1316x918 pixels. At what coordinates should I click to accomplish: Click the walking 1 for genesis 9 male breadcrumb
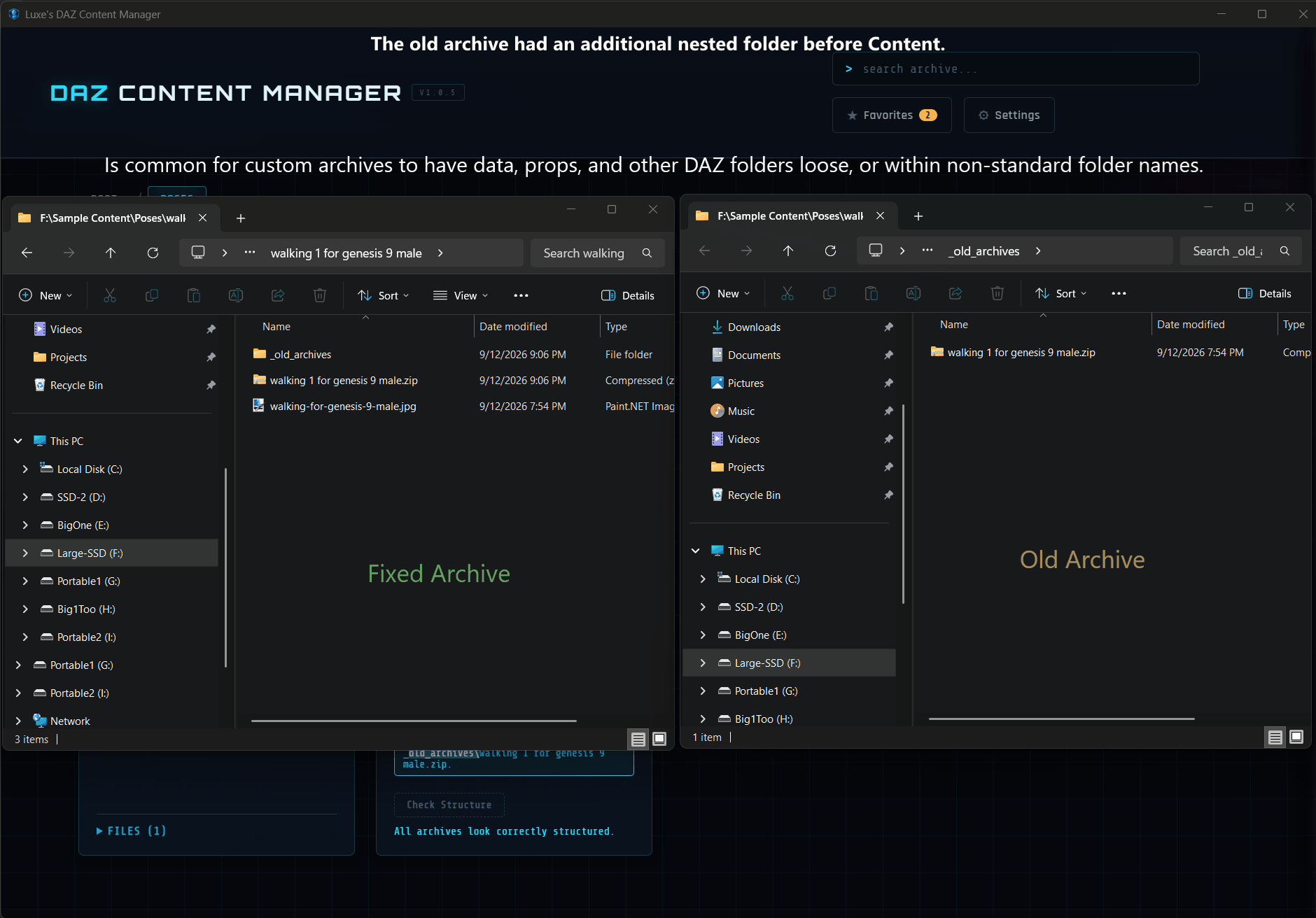(x=346, y=253)
